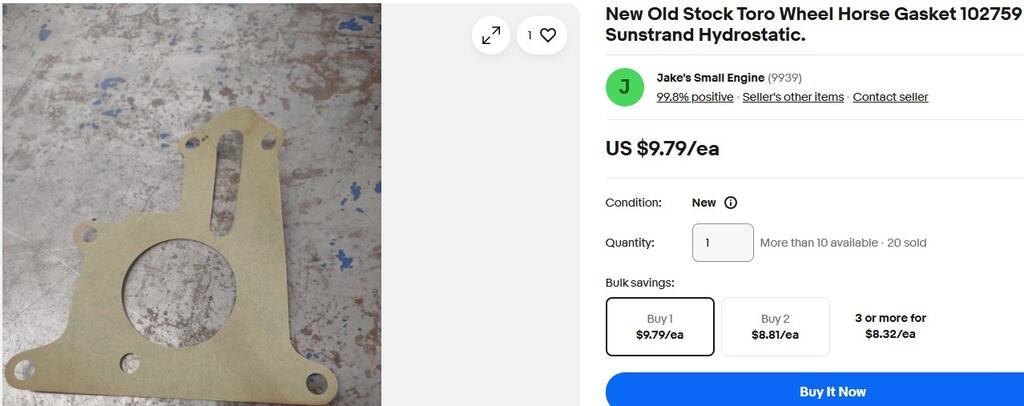Click the 20 sold text
This screenshot has height=406, width=1024.
pyautogui.click(x=906, y=243)
